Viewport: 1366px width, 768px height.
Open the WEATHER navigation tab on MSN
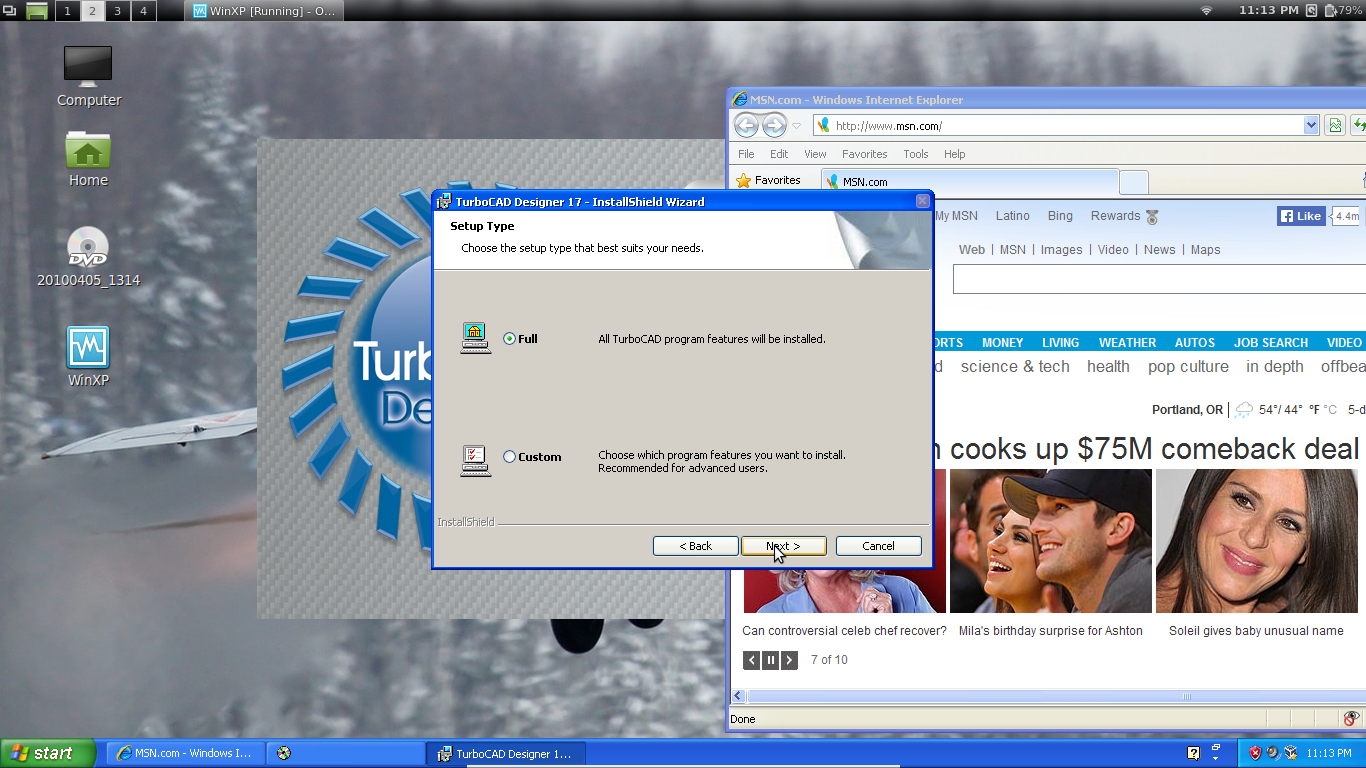coord(1127,343)
